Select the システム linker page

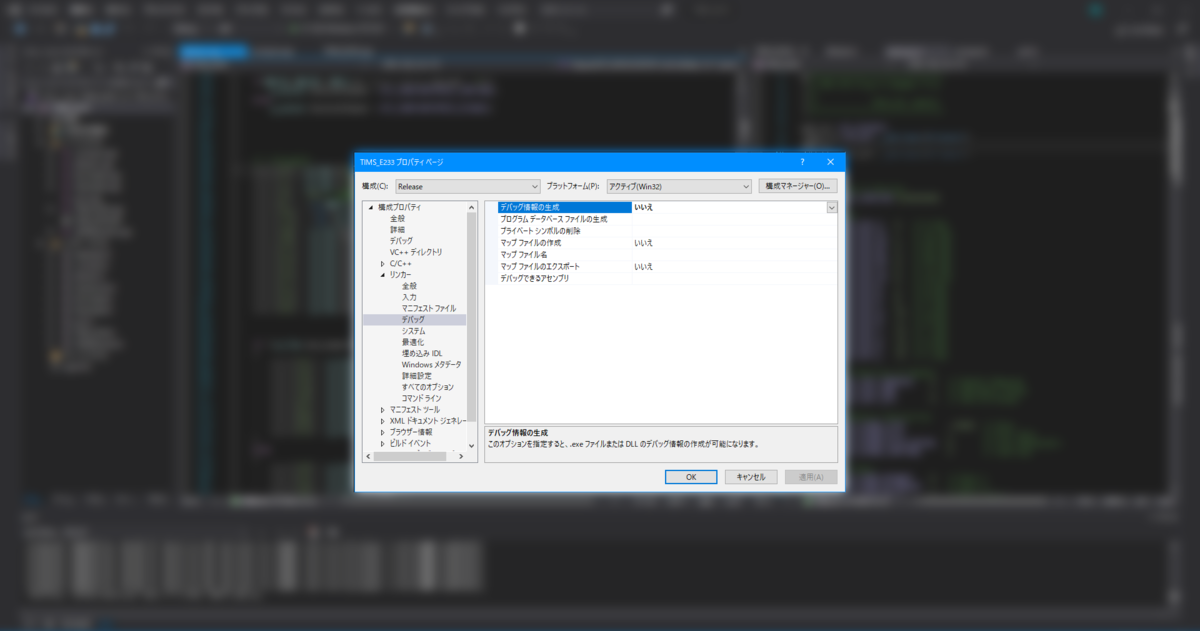click(x=413, y=331)
